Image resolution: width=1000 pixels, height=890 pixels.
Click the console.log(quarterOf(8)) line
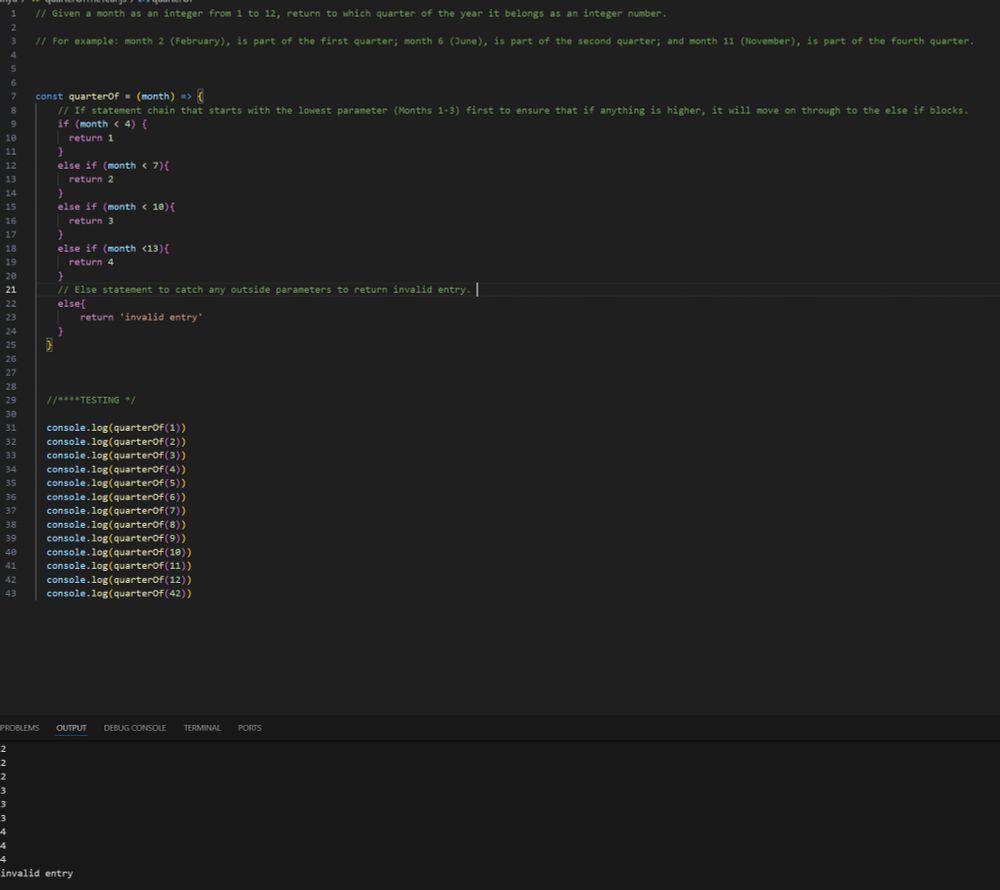(x=116, y=524)
